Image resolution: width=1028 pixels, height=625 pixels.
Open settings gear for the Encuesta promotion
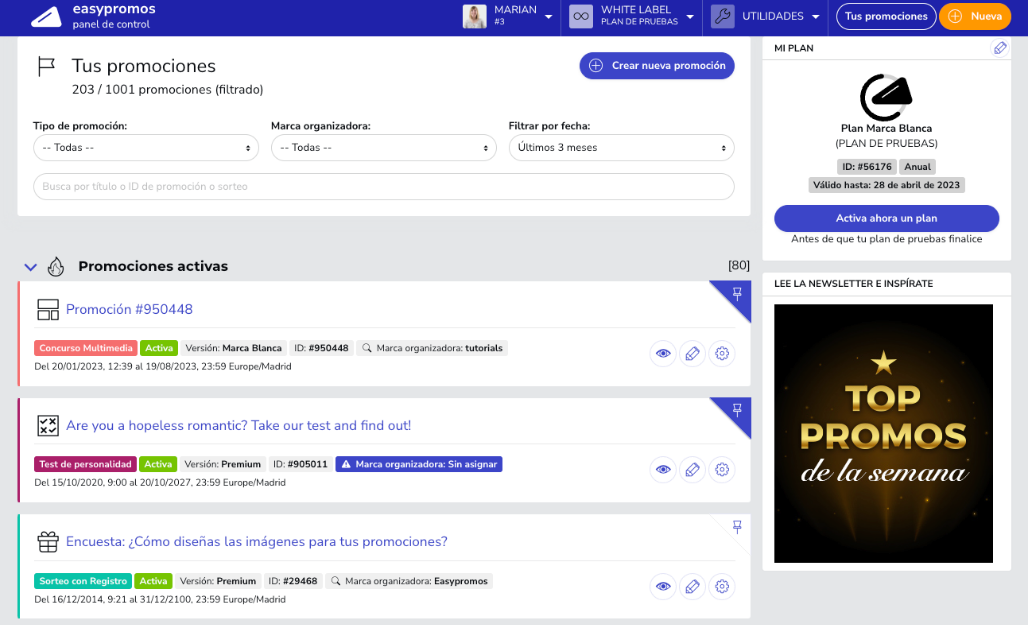click(x=722, y=586)
